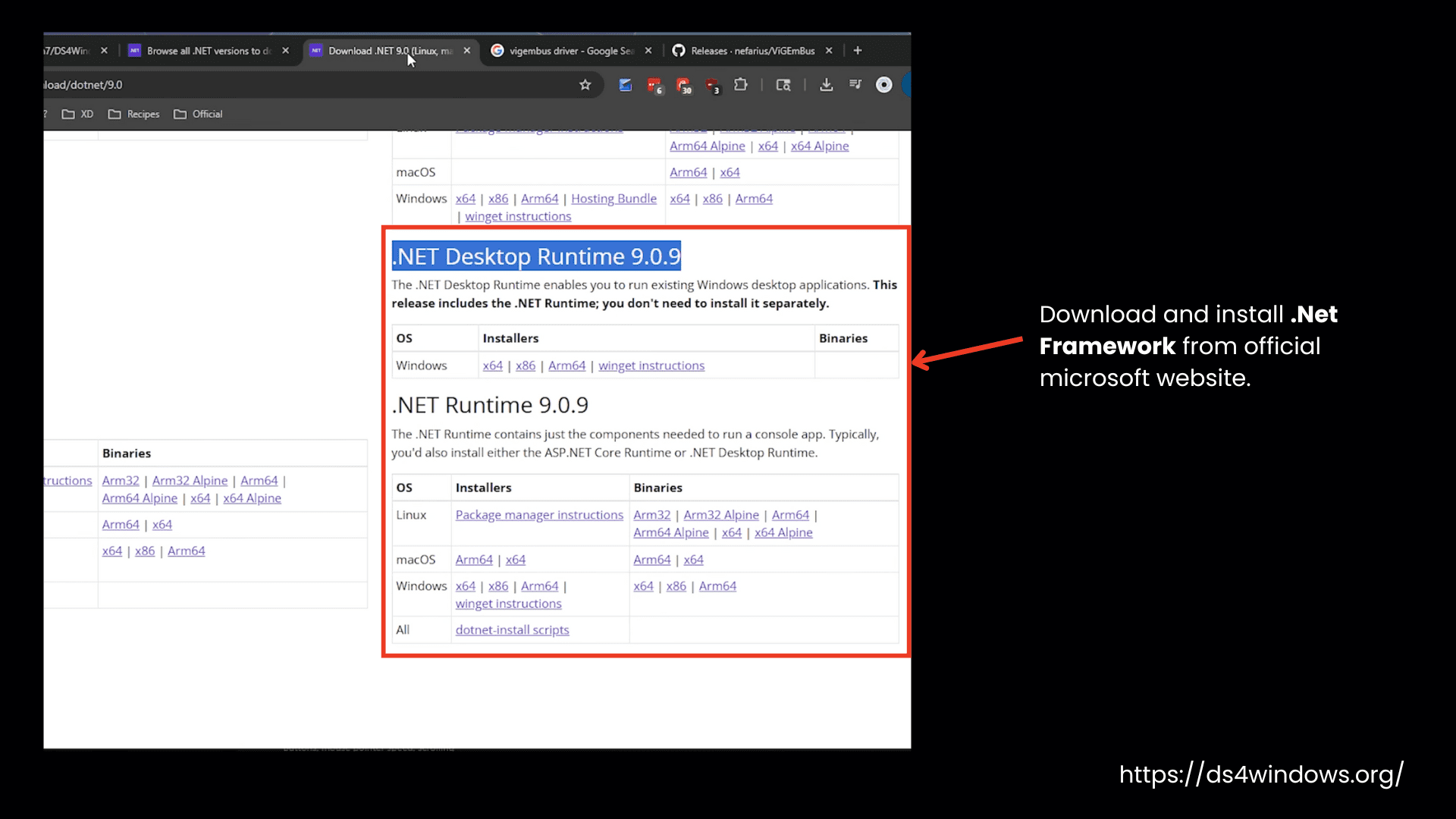Open the media controls music-note icon
Viewport: 1456px width, 819px height.
point(855,85)
